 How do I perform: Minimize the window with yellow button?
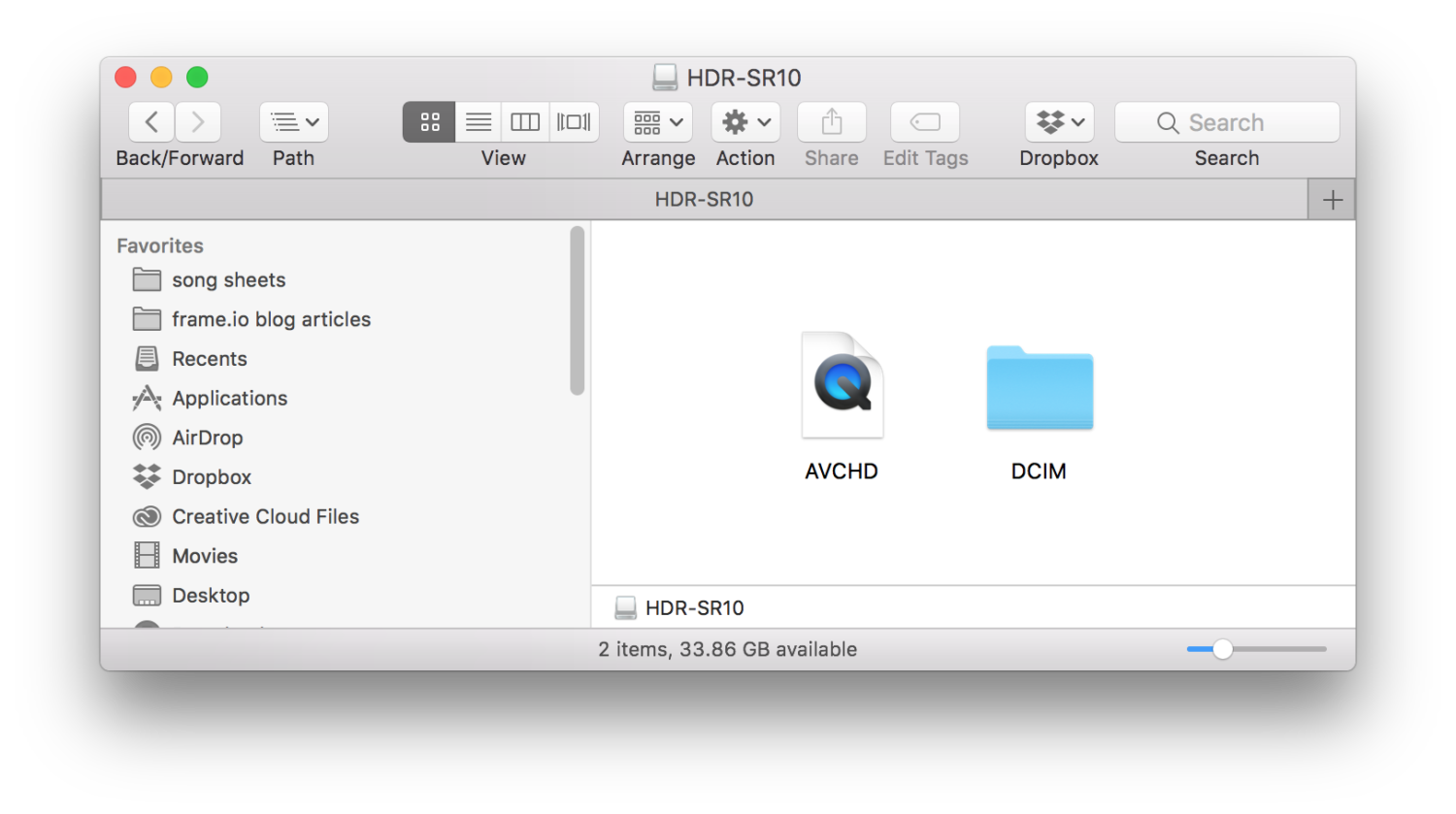[161, 78]
